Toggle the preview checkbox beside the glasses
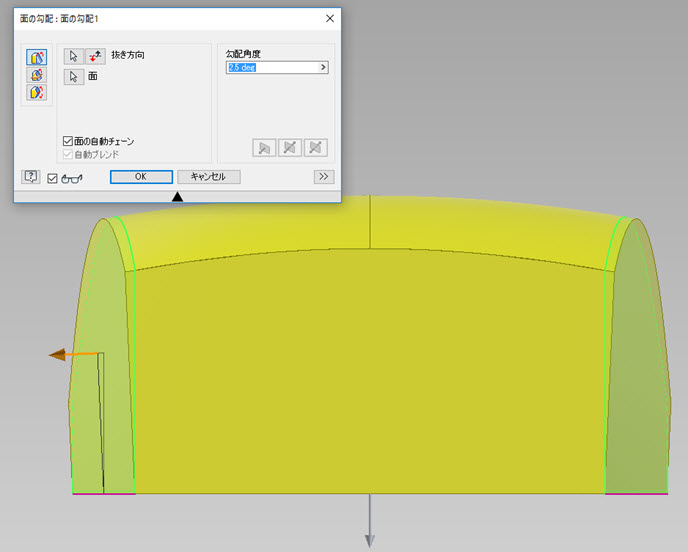This screenshot has width=688, height=552. 52,178
